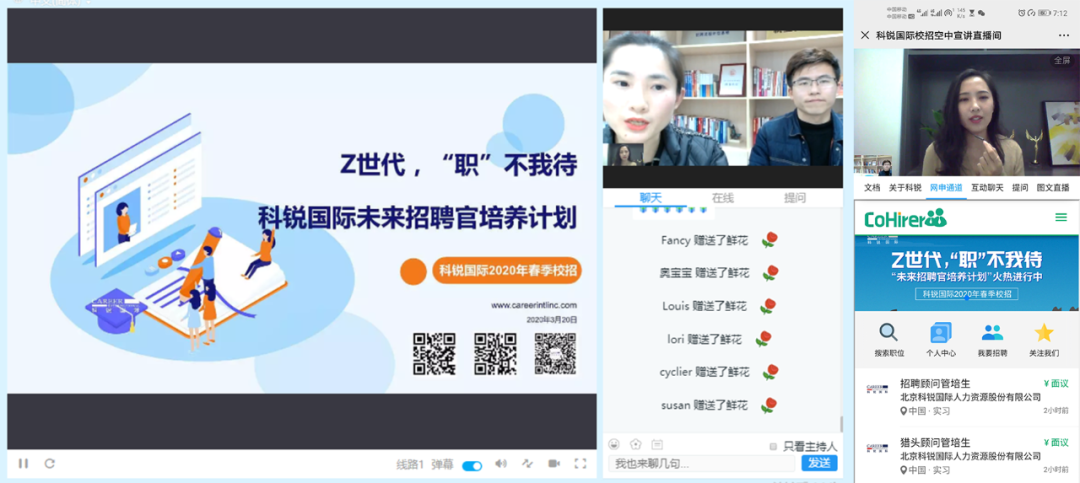Open the three-dots menu in mobile header
The width and height of the screenshot is (1080, 483).
click(x=1063, y=35)
